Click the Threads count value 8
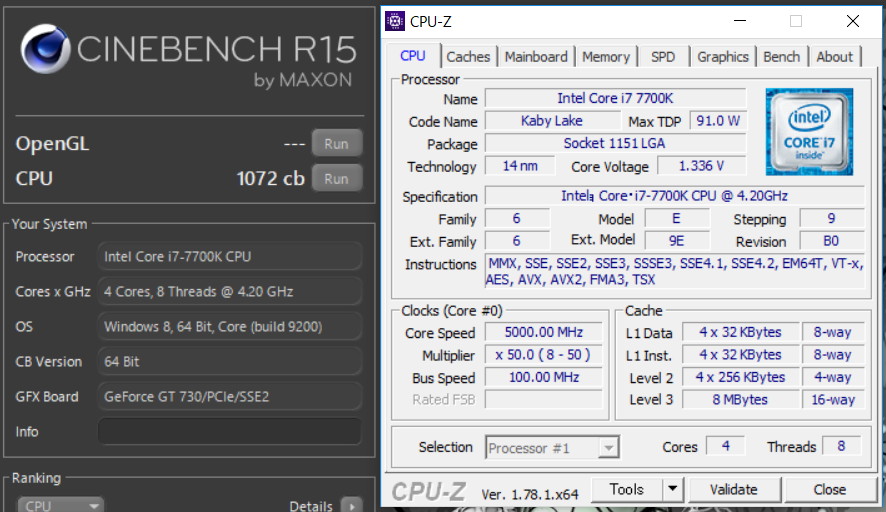Image resolution: width=886 pixels, height=512 pixels. point(841,446)
